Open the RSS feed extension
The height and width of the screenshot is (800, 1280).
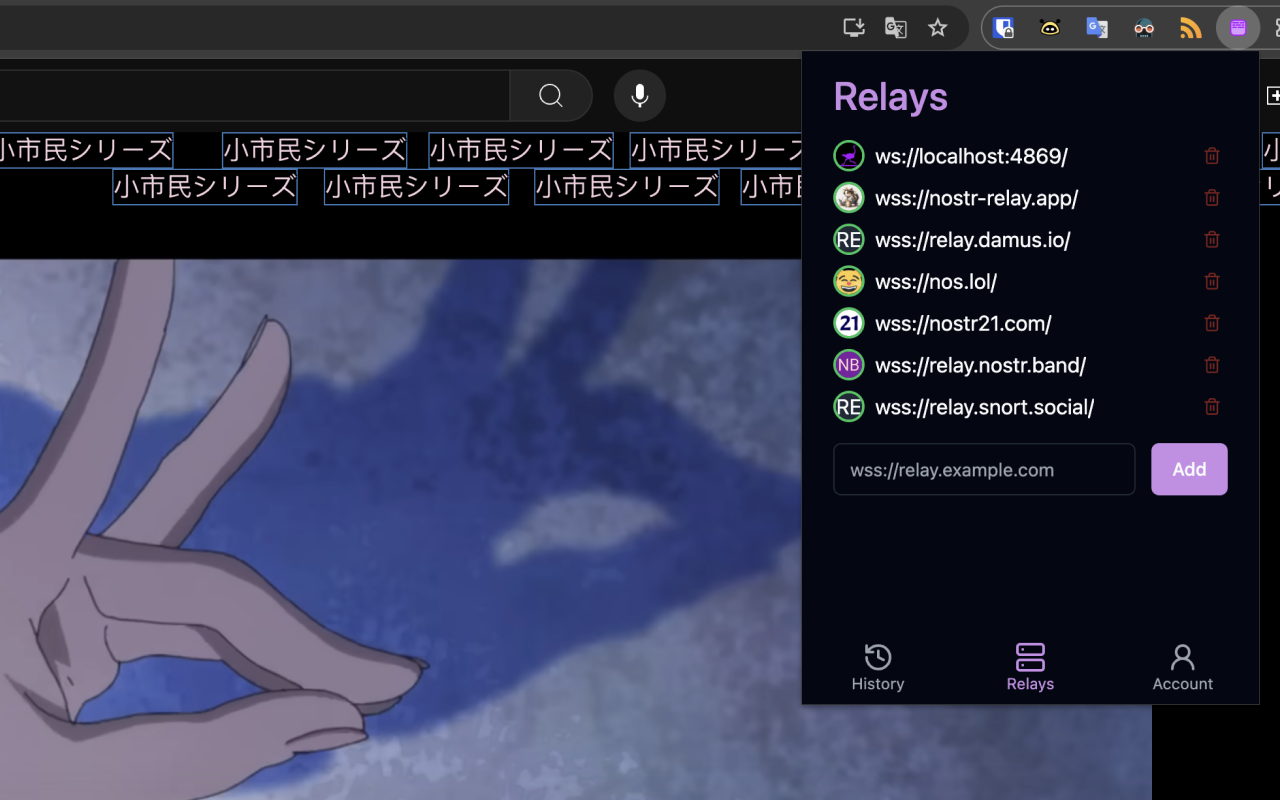coord(1190,28)
